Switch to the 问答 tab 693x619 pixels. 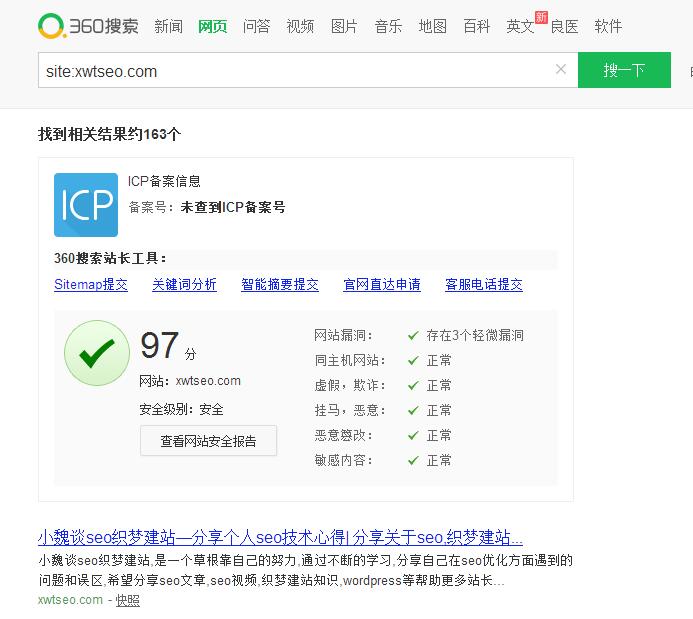(x=256, y=27)
